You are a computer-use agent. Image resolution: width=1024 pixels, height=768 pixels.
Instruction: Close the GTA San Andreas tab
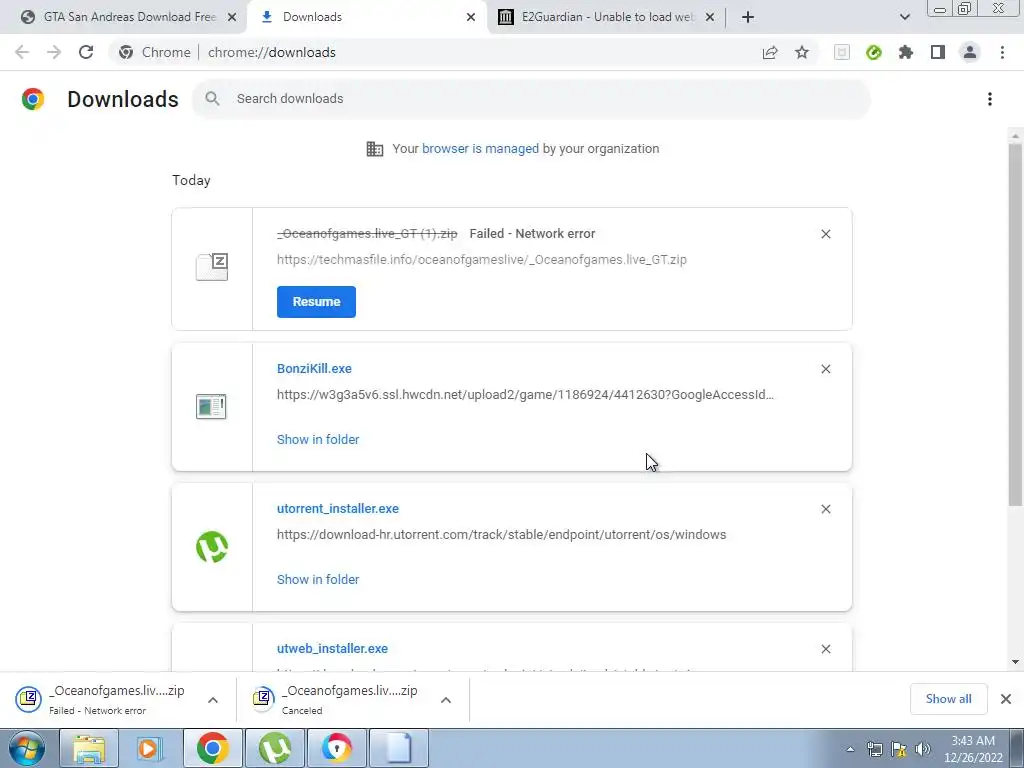coord(232,17)
